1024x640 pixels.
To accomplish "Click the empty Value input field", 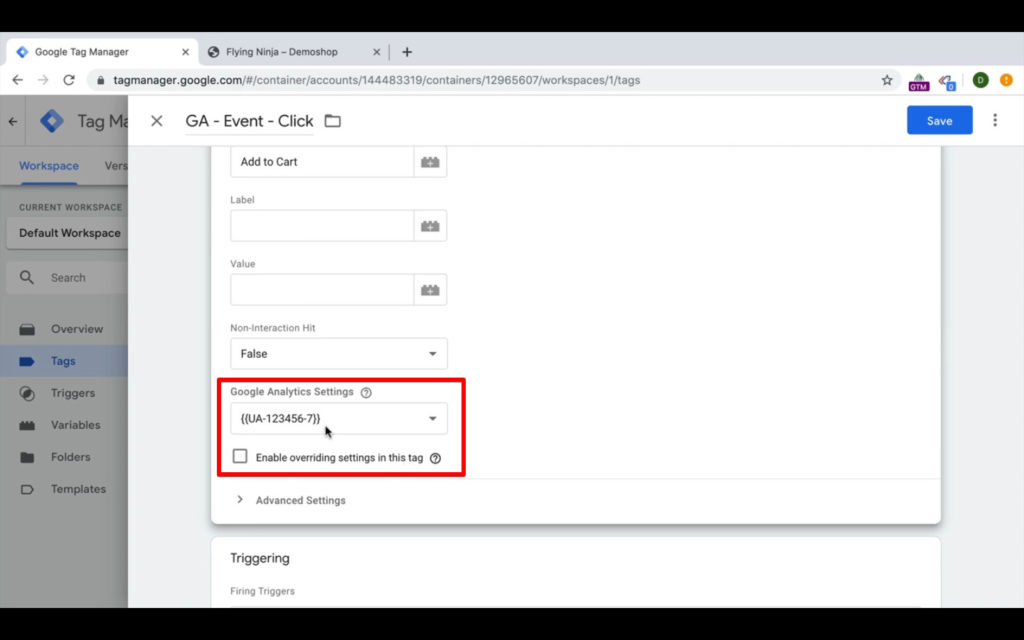I will point(322,290).
